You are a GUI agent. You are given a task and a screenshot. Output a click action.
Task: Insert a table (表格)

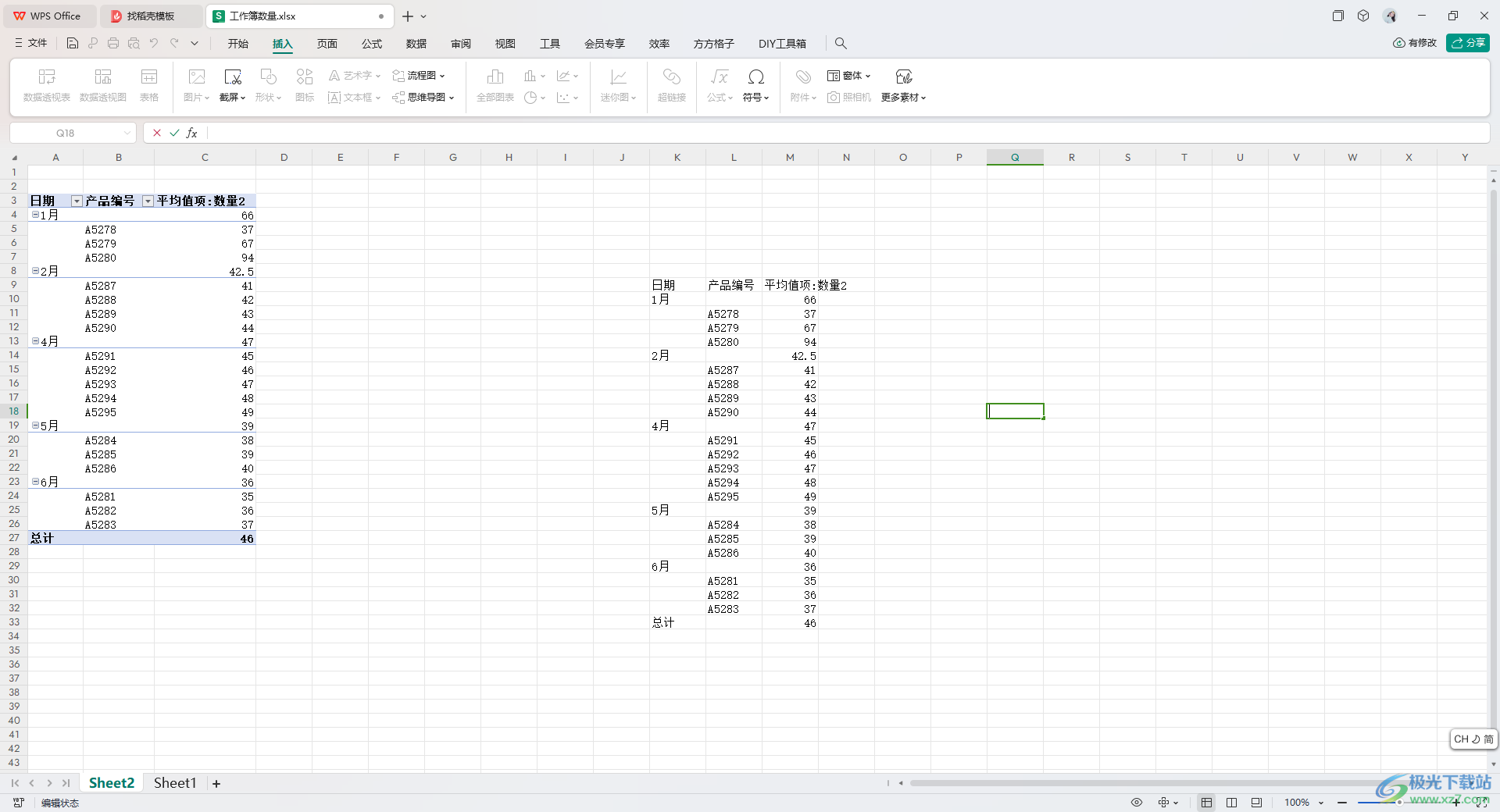pyautogui.click(x=149, y=85)
